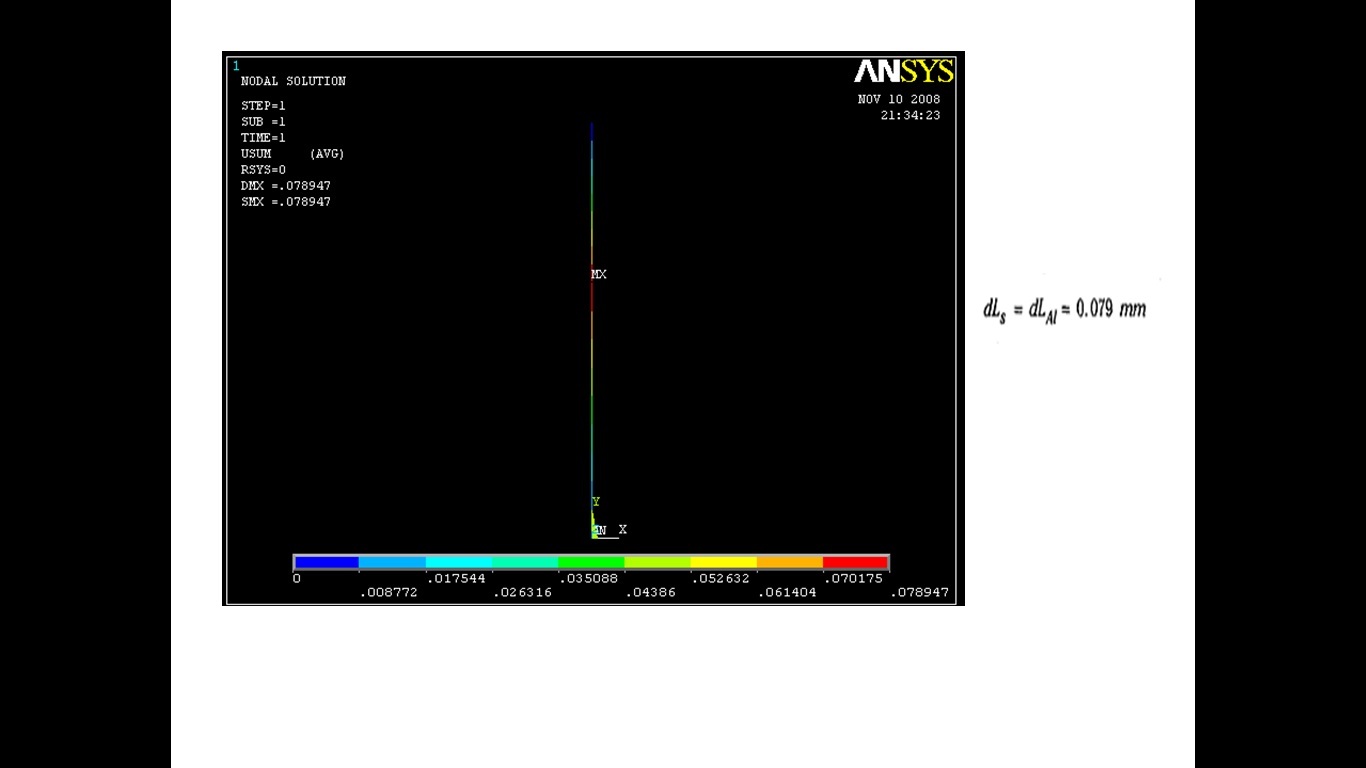This screenshot has width=1366, height=768.
Task: Click the DMX =.078947 value
Action: pos(286,186)
